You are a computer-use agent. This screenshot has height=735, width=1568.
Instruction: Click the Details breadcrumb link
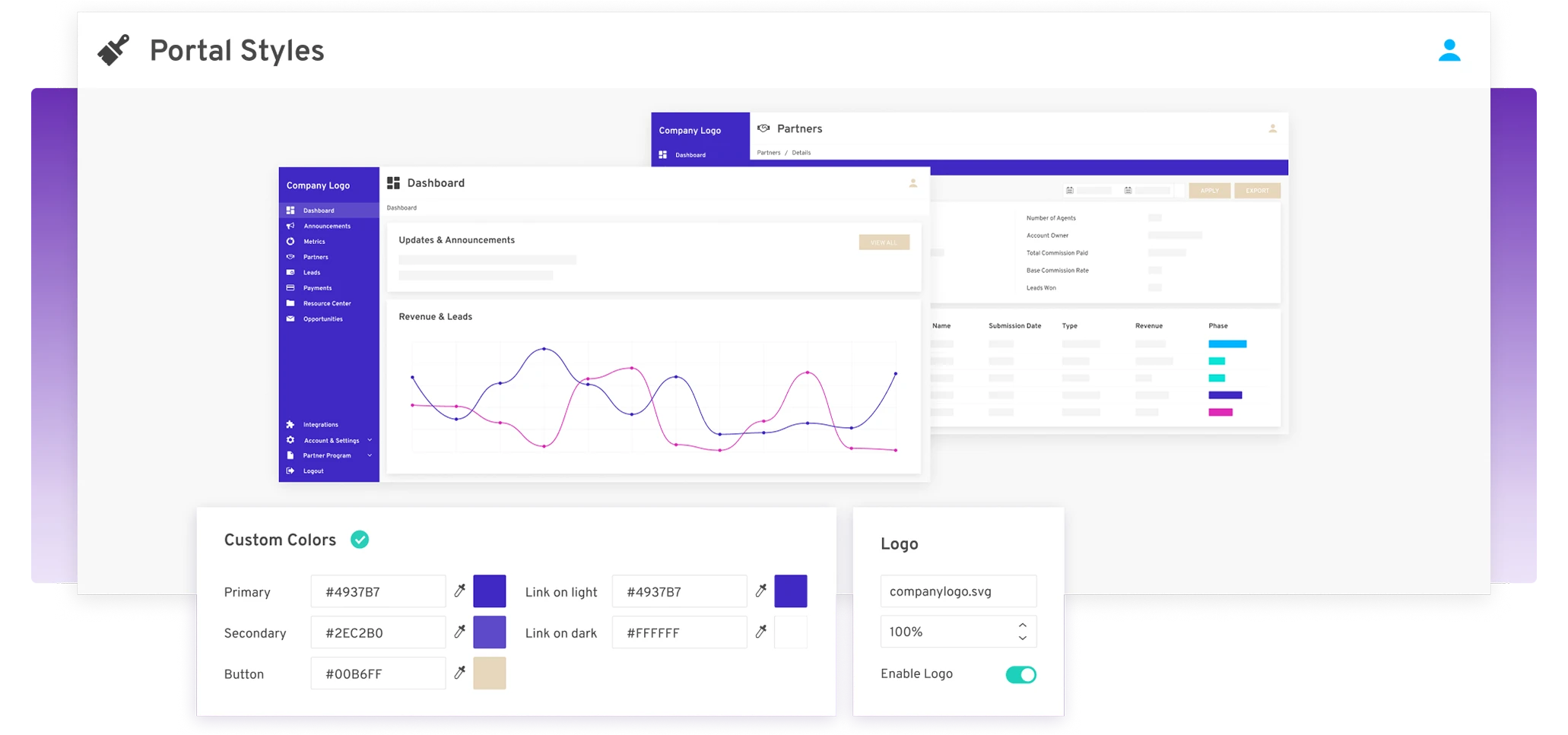(x=801, y=153)
